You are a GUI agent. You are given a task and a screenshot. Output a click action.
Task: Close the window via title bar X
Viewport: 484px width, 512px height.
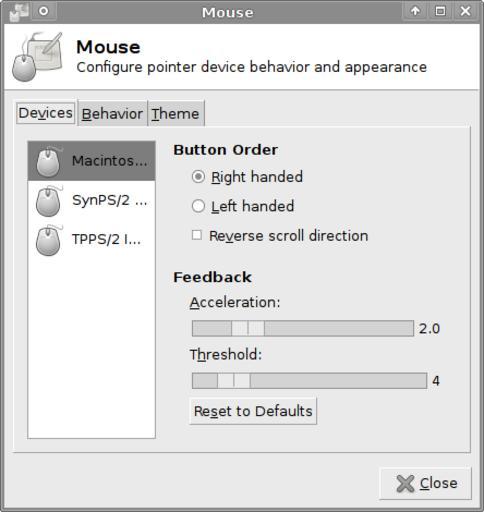[x=466, y=11]
